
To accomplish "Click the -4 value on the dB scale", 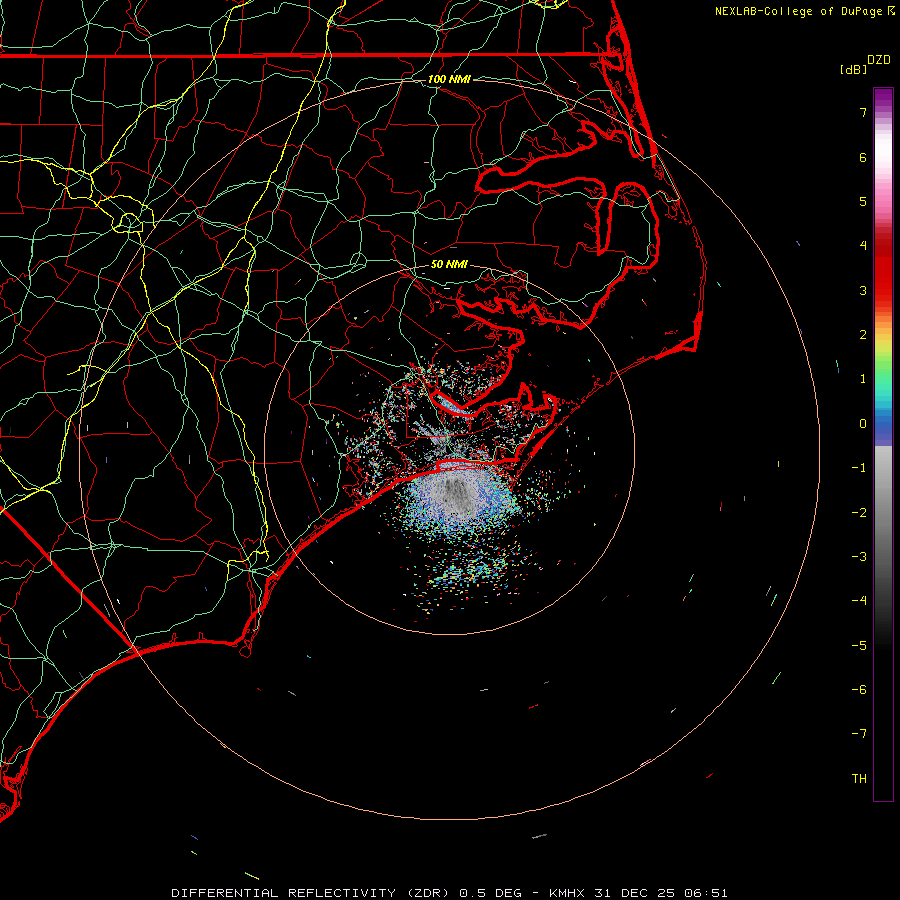I will pos(859,601).
